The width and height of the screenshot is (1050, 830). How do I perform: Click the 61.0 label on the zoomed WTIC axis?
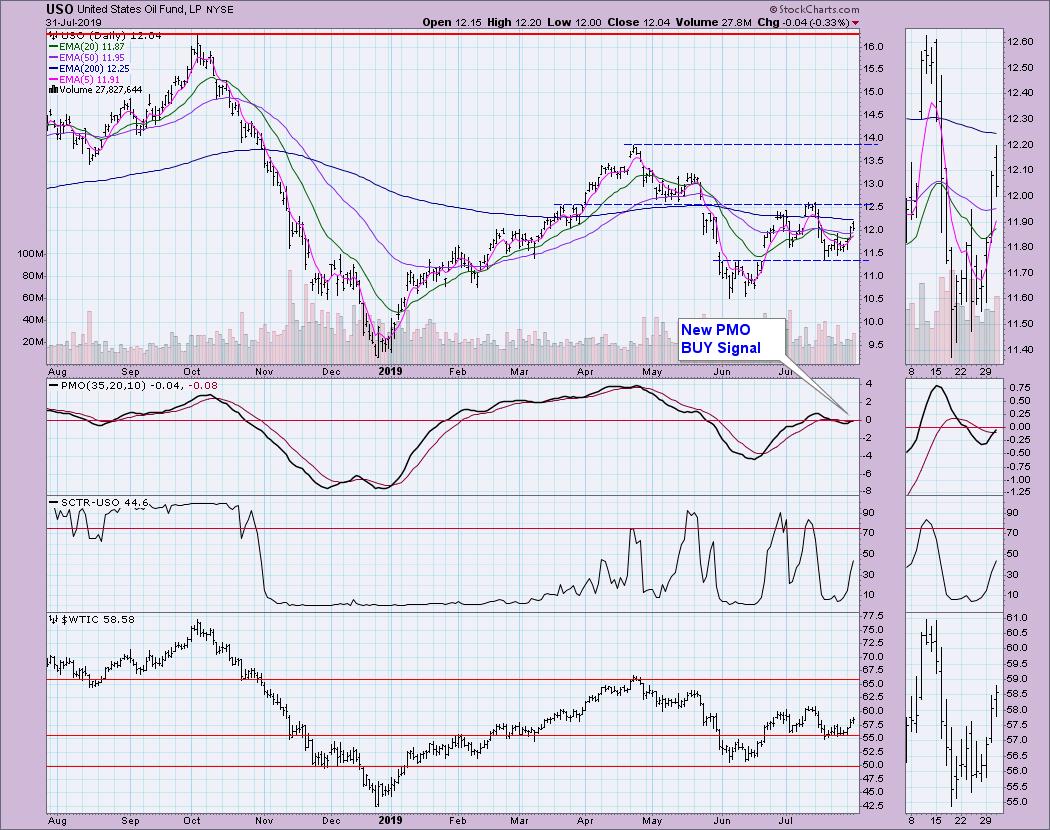[x=1017, y=617]
